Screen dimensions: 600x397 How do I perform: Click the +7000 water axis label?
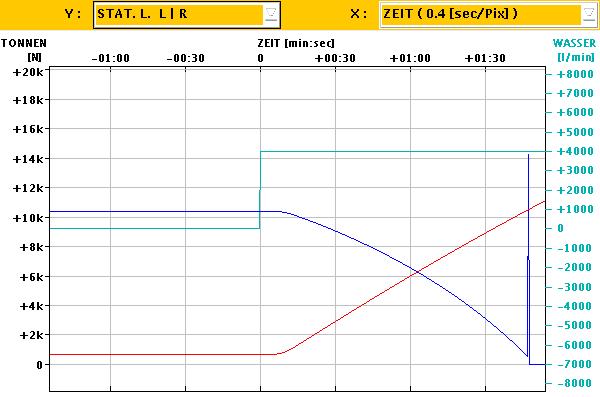click(x=575, y=93)
